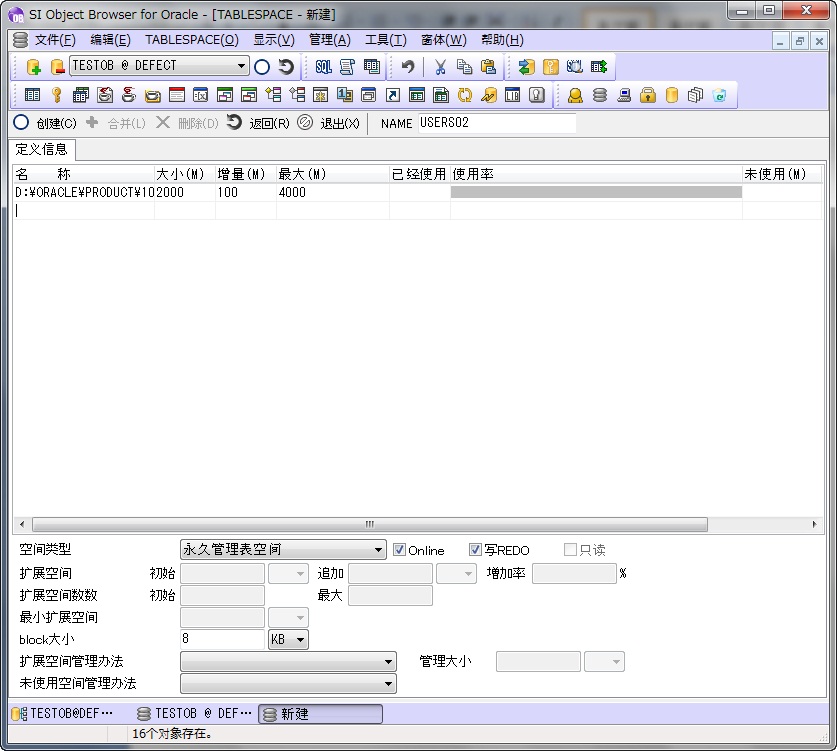Open the 追加 unit dropdown

point(456,573)
